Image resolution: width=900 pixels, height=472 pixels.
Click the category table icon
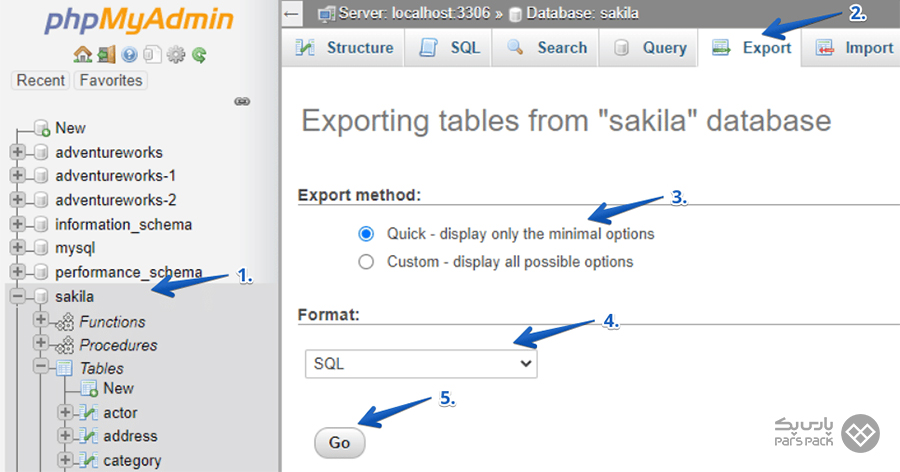click(89, 460)
